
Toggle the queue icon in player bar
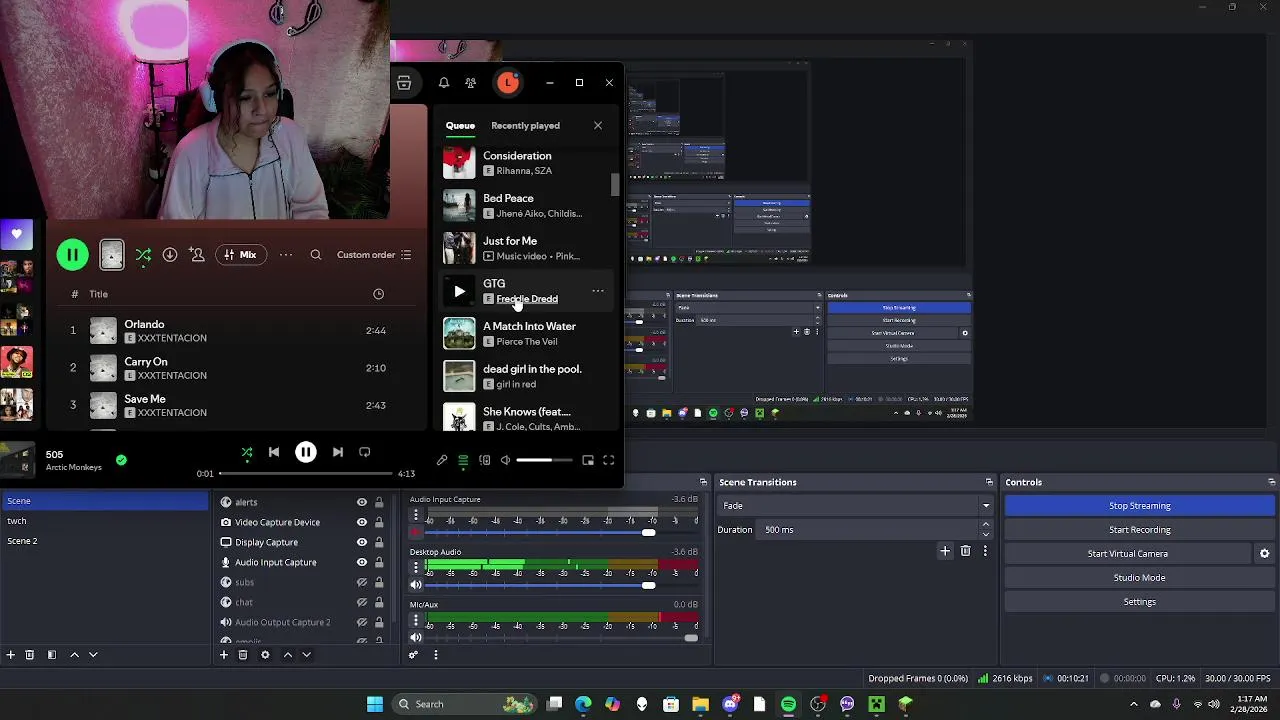point(463,461)
